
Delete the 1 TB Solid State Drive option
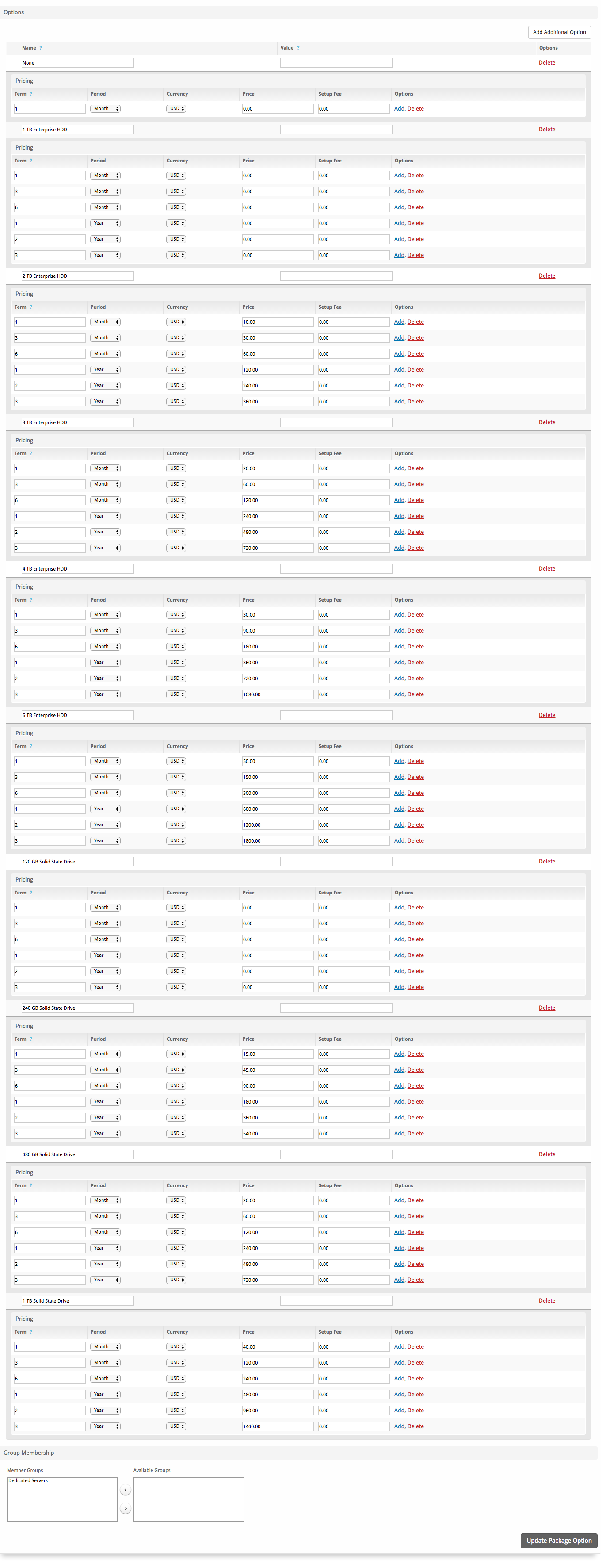[547, 1301]
